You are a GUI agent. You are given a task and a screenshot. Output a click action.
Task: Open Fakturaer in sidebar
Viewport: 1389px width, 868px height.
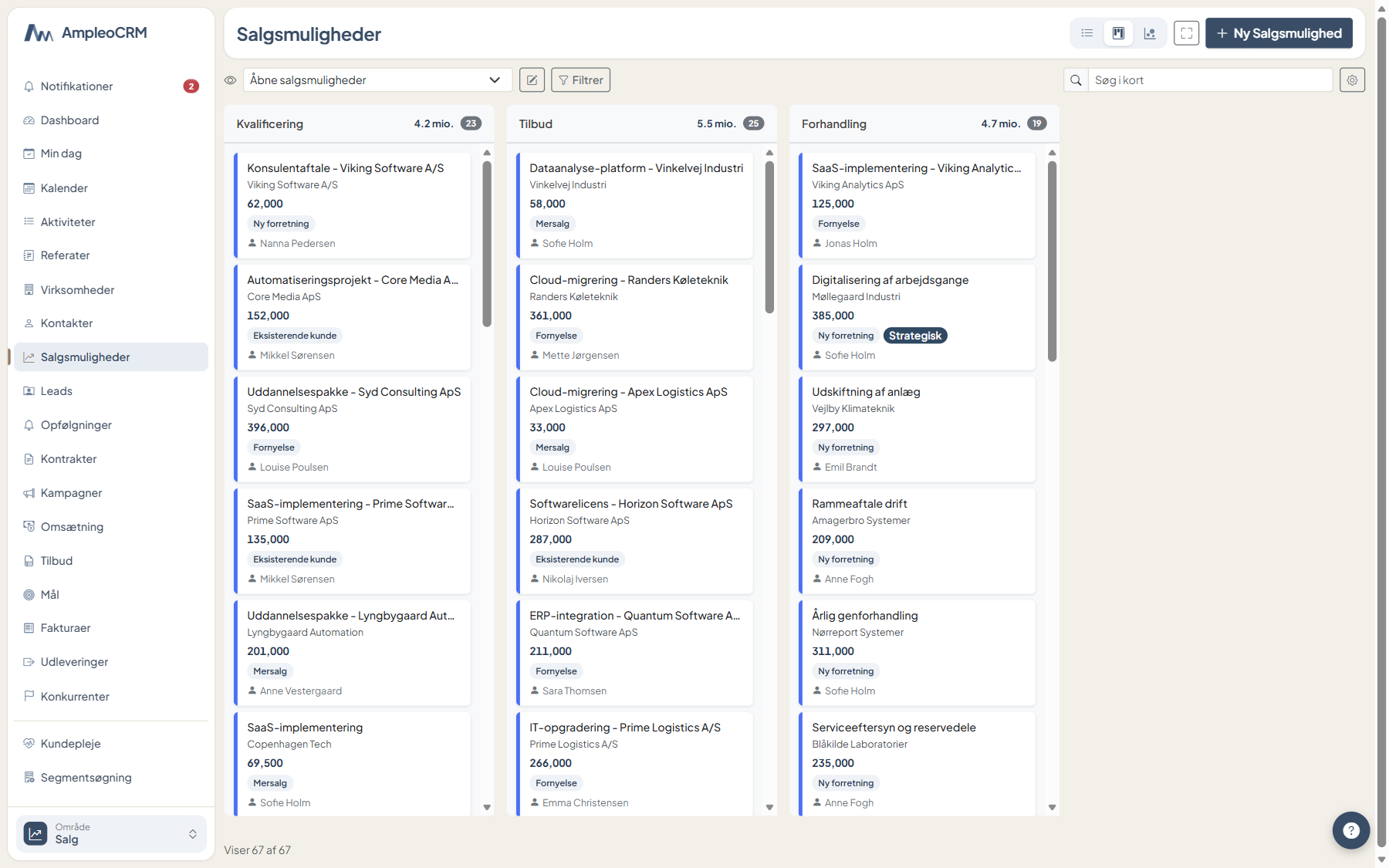[111, 628]
